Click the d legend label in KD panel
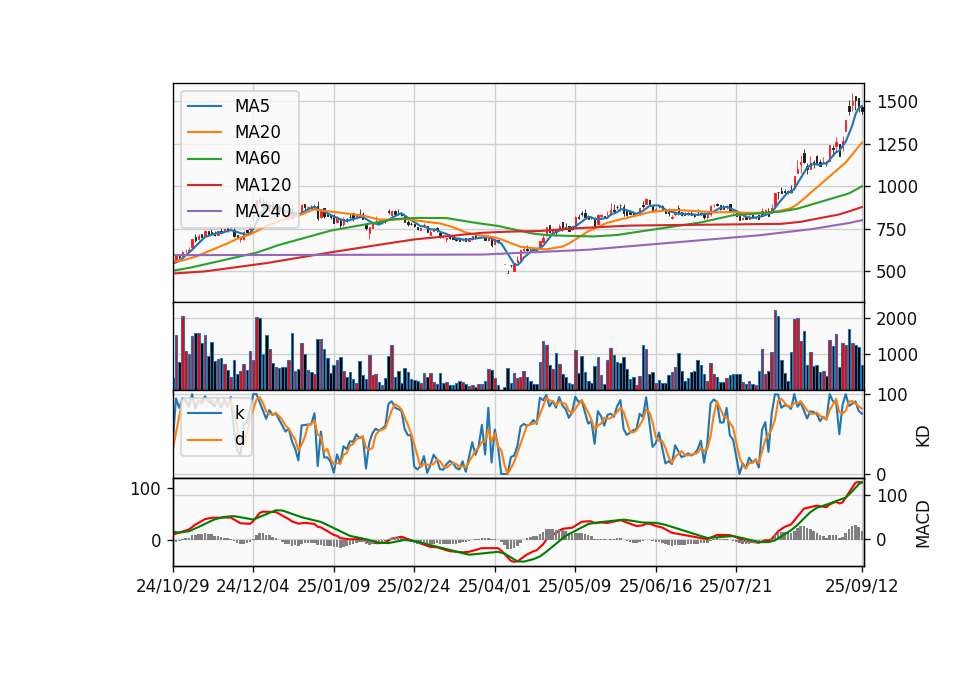The image size is (960, 690). coord(239,440)
